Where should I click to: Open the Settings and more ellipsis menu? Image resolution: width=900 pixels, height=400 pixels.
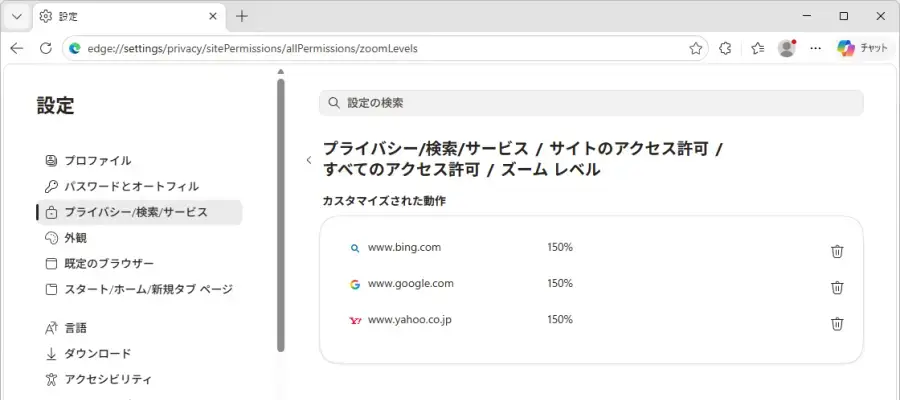point(815,49)
